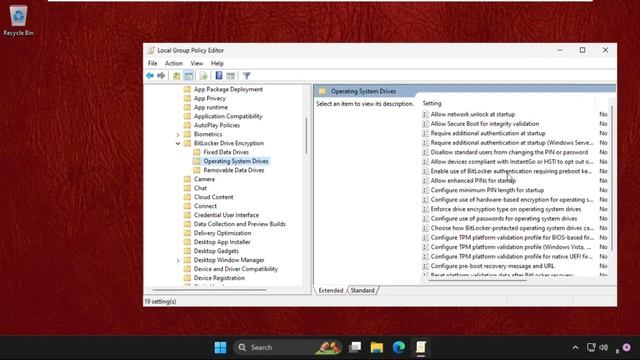Screen dimensions: 640x360
Task: Select Cloud Content tree item
Action: [213, 197]
